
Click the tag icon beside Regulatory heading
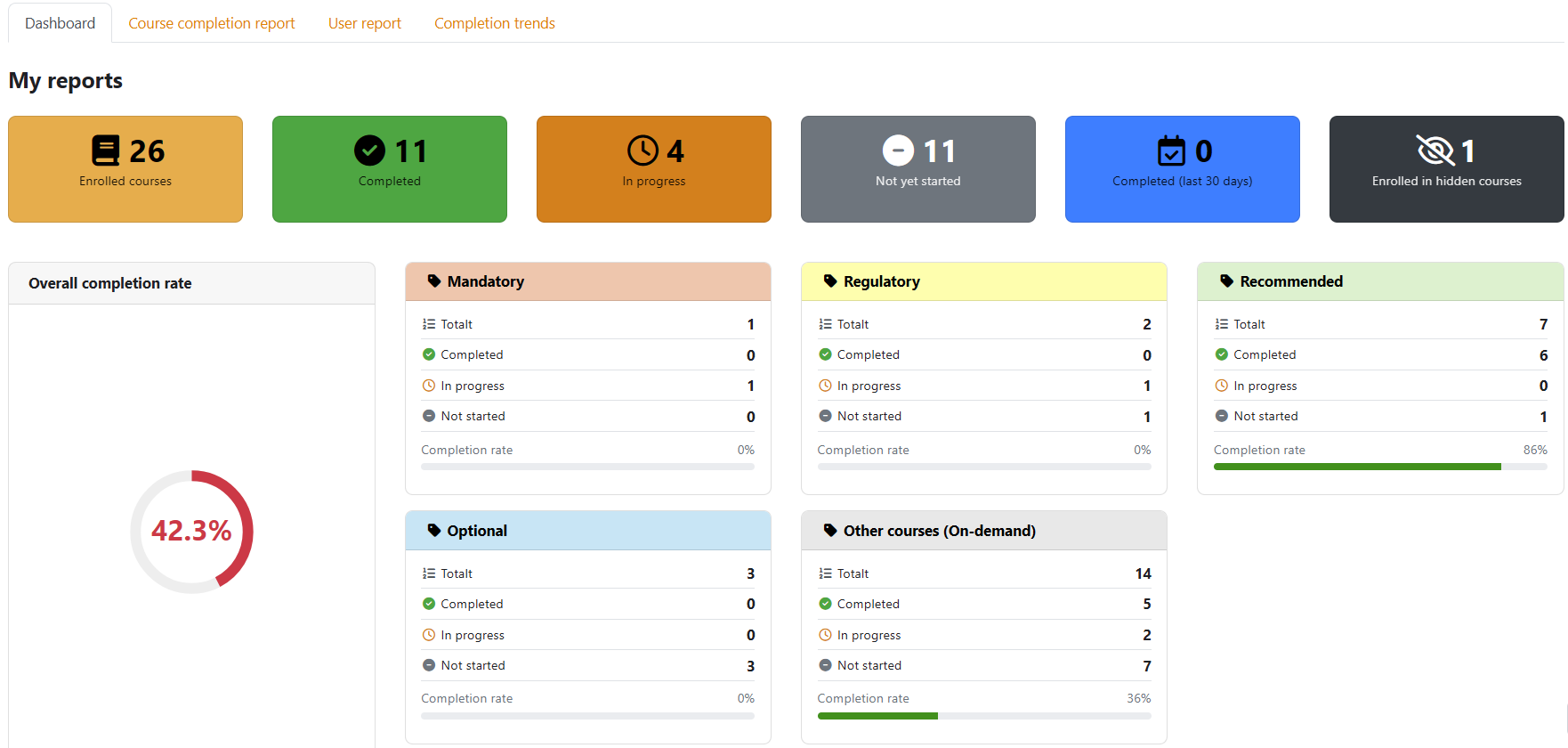tap(830, 281)
